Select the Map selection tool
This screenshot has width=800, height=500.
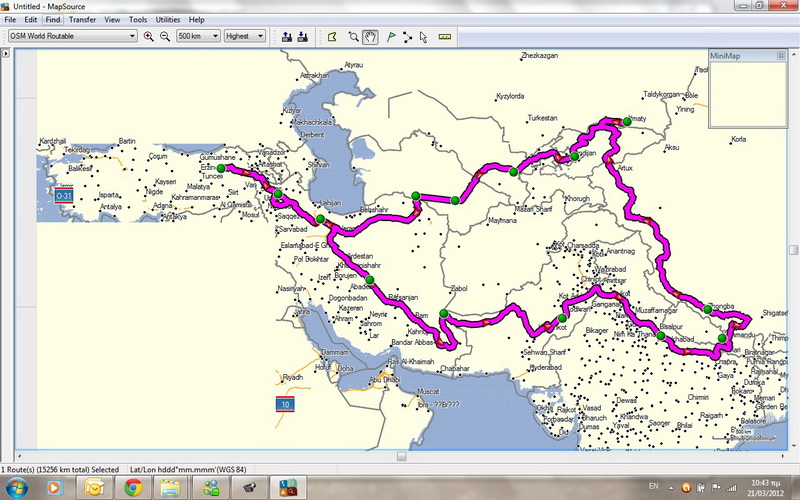pos(332,36)
